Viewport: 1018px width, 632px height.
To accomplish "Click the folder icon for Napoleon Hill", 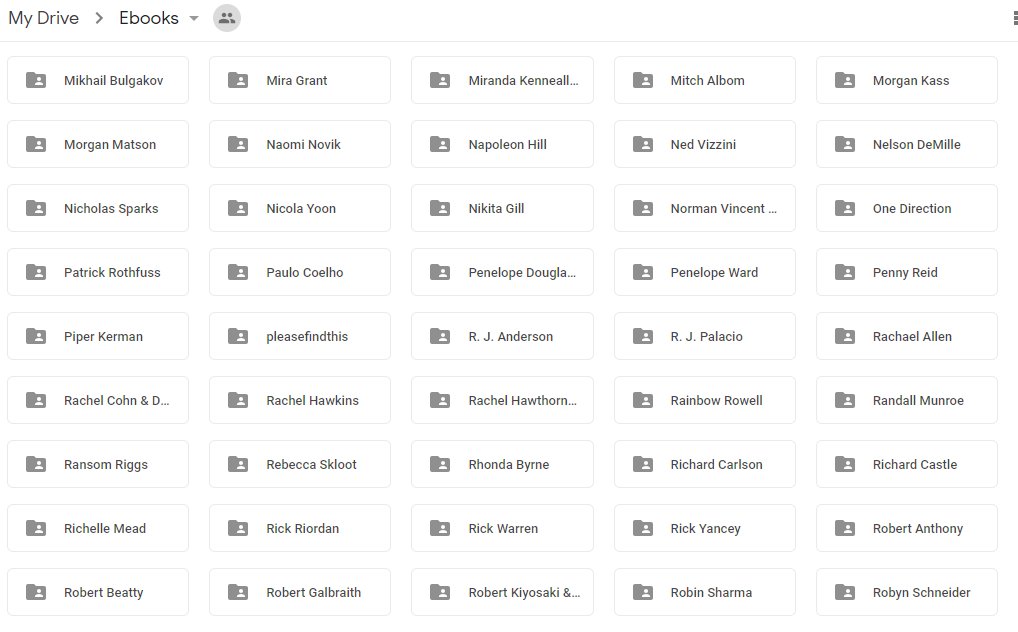I will [x=440, y=144].
